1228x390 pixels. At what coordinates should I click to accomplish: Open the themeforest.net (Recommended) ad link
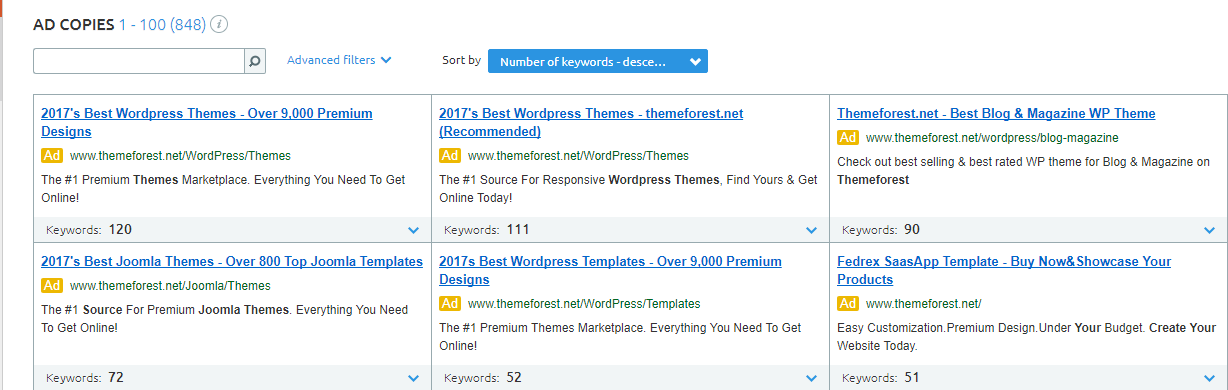coord(591,123)
